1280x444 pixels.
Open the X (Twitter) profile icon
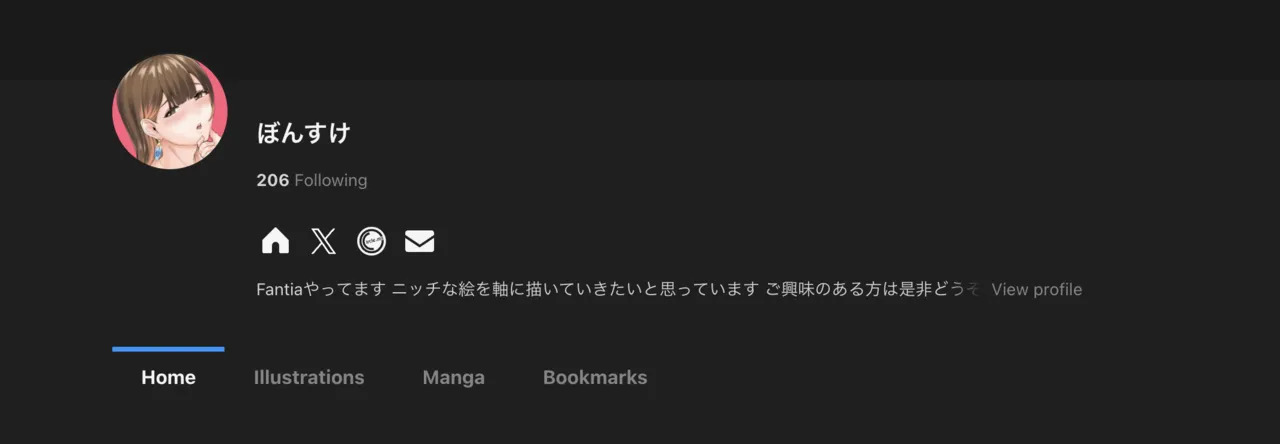click(x=323, y=241)
